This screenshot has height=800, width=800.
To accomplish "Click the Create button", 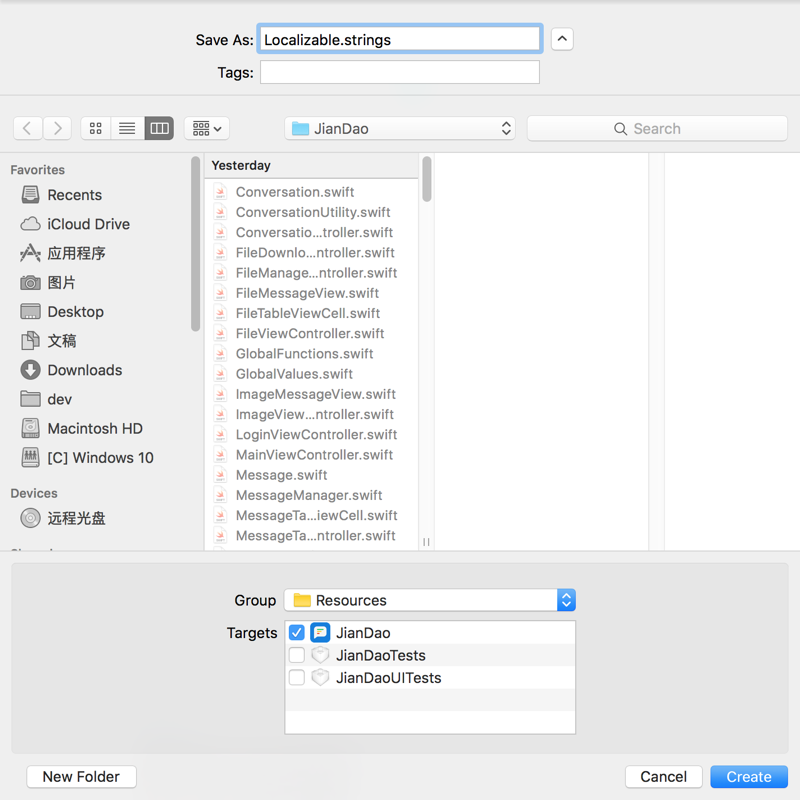I will 749,777.
